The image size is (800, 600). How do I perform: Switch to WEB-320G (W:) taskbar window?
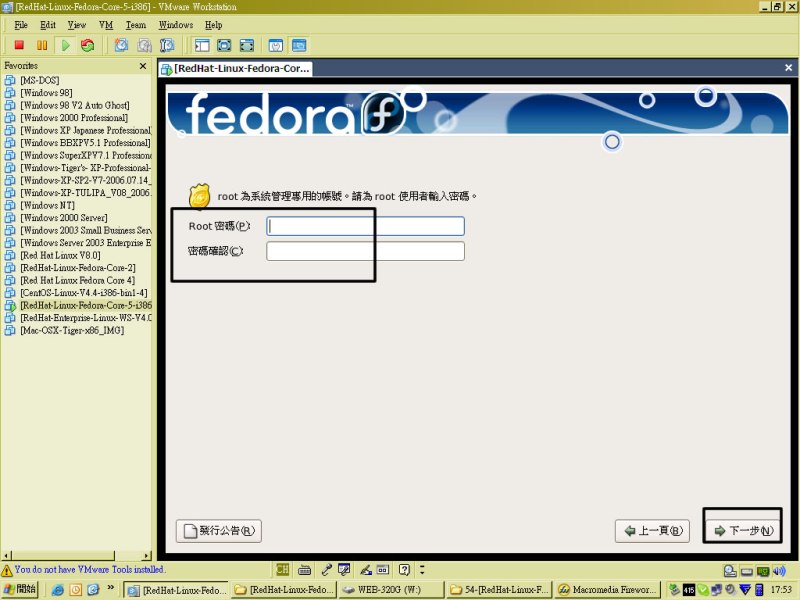[x=389, y=590]
